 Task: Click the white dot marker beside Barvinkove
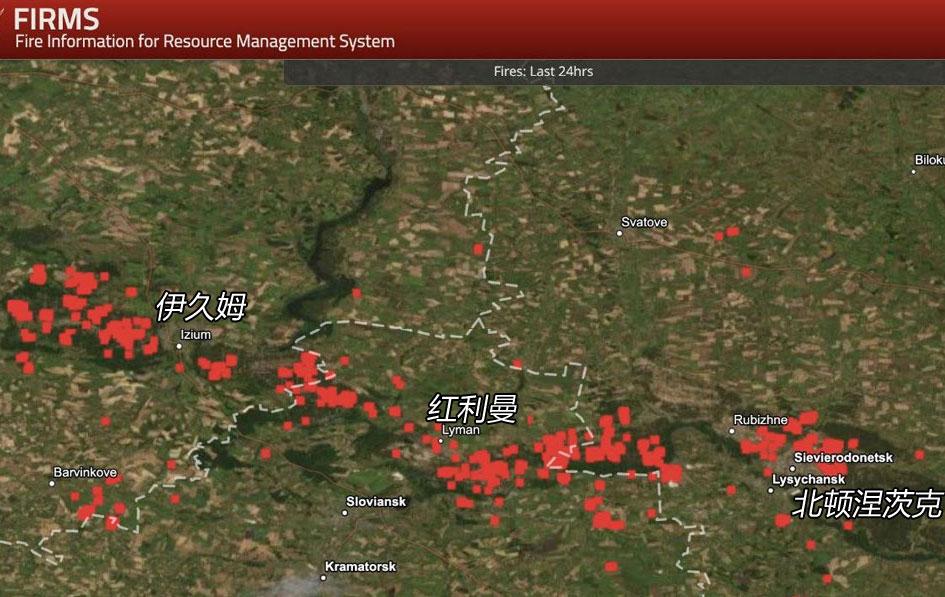tap(52, 483)
